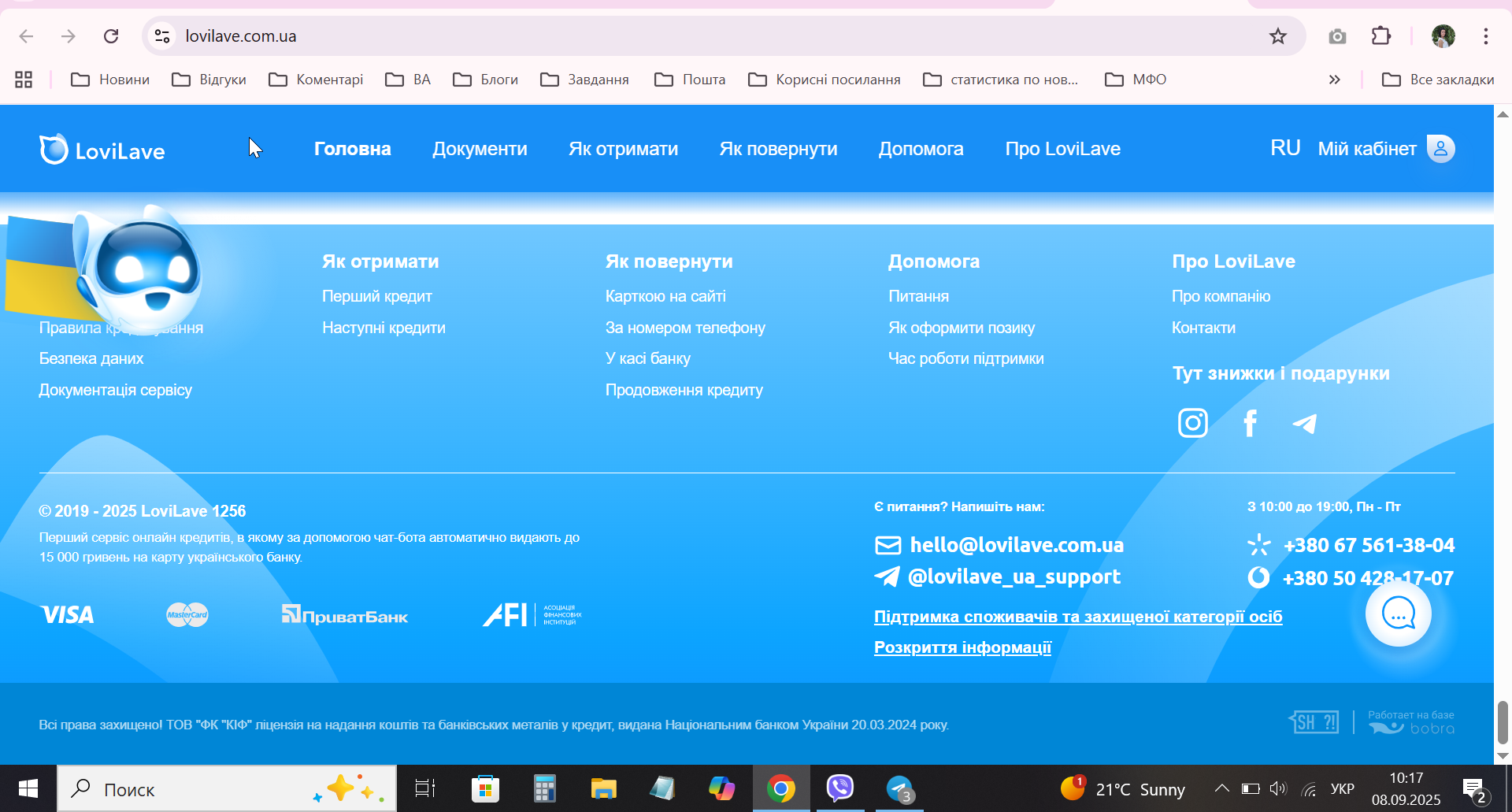Open the weather widget showing 21°C Sunny
Screen dimensions: 1512x812
point(1123,788)
